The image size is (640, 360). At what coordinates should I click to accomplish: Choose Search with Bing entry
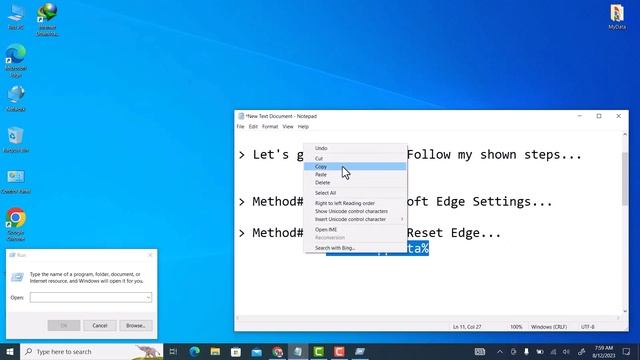click(355, 248)
